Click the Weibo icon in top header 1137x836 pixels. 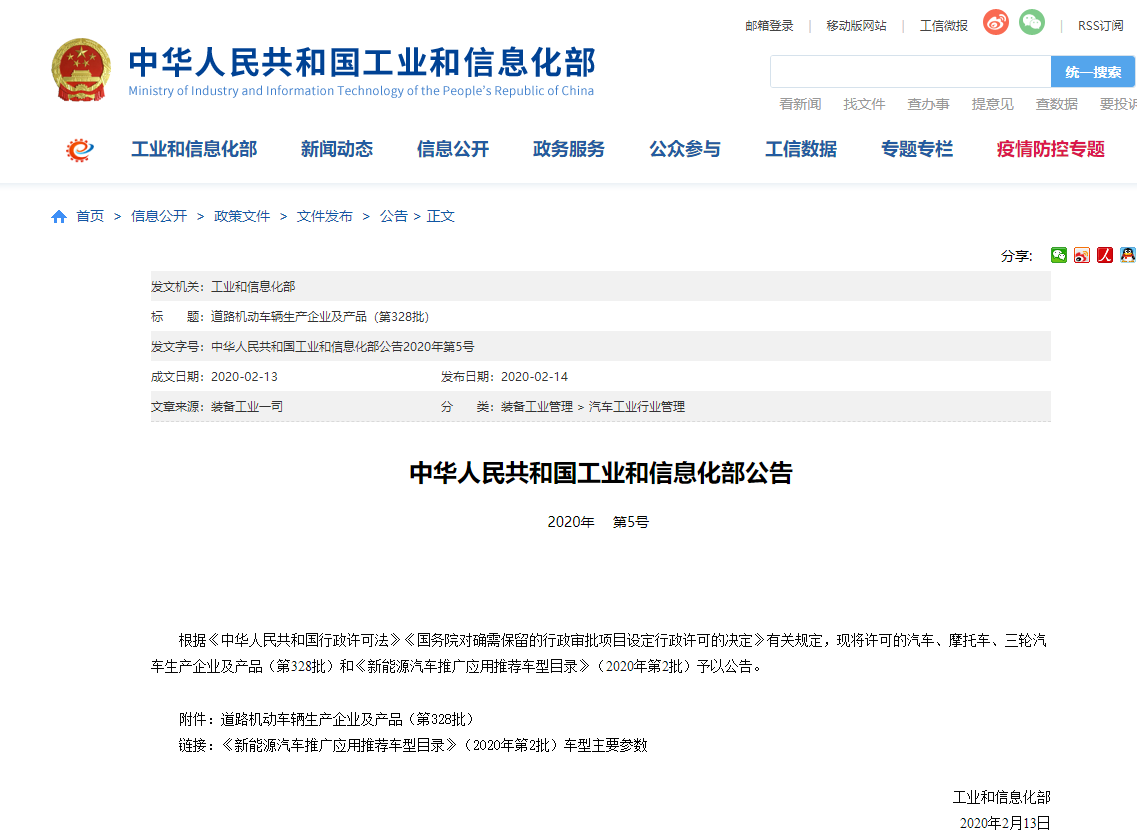pos(995,23)
